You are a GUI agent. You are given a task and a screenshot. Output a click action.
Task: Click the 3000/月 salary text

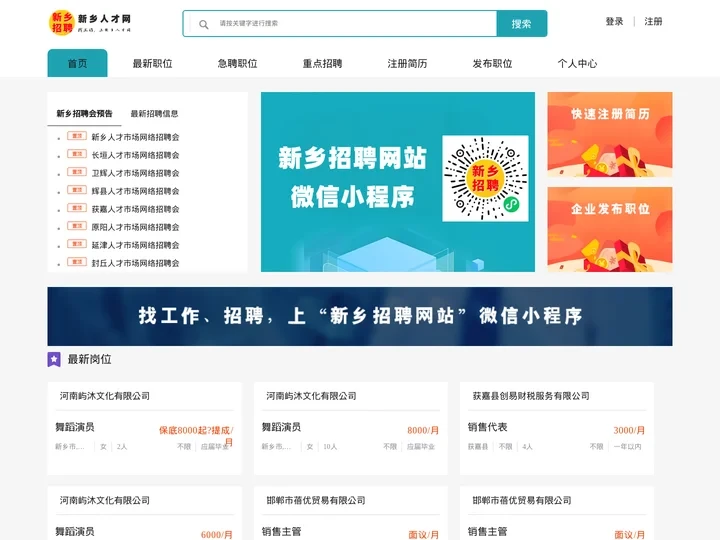tap(629, 430)
